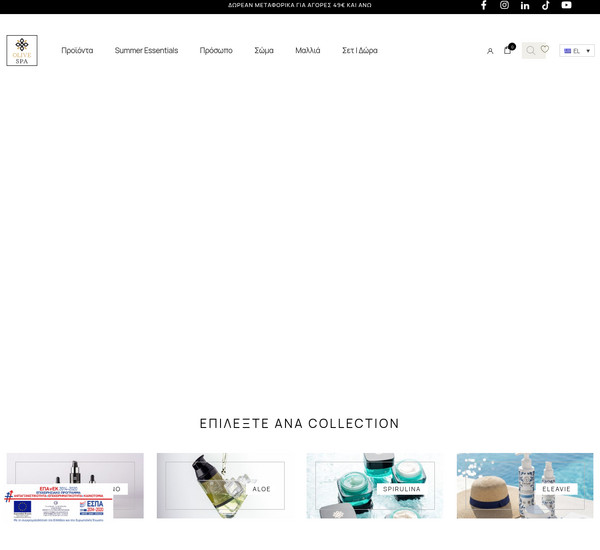Open the LinkedIn social icon

point(525,5)
